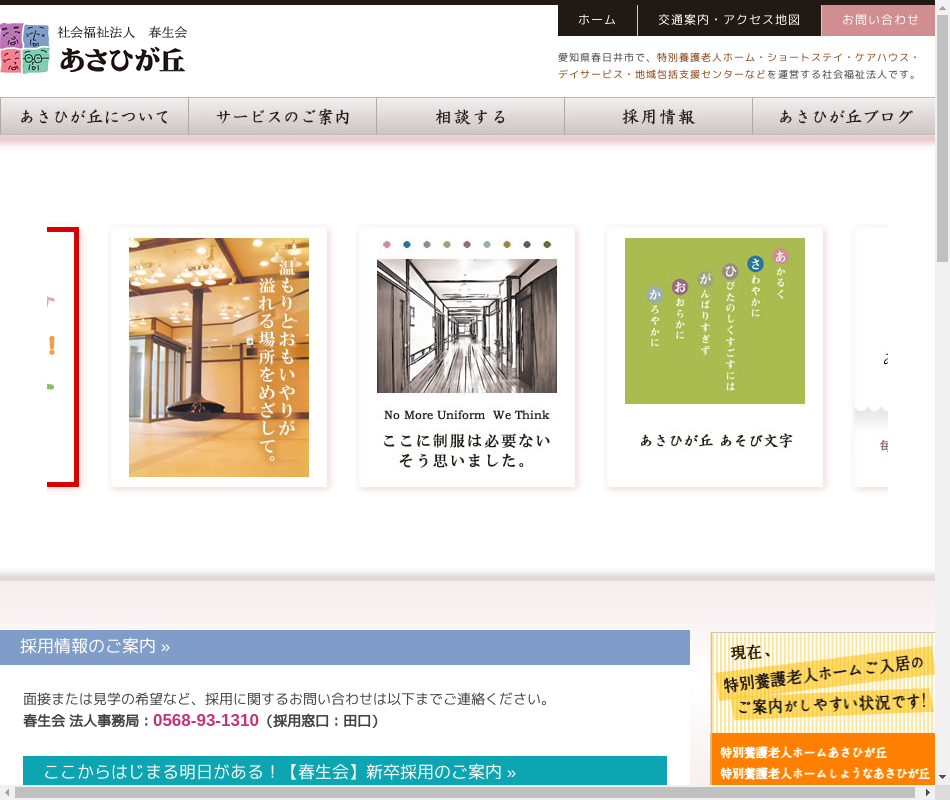Open the 新卒採用のご案内 teal banner
950x800 pixels.
tap(280, 772)
